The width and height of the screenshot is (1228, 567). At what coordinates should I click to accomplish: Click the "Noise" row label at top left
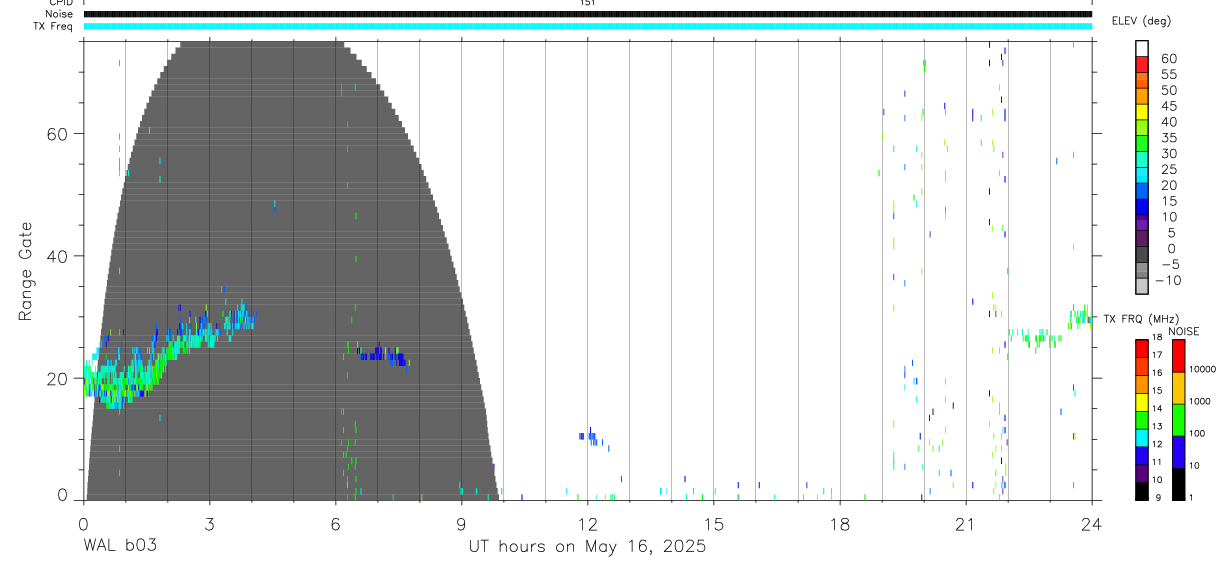[x=61, y=14]
